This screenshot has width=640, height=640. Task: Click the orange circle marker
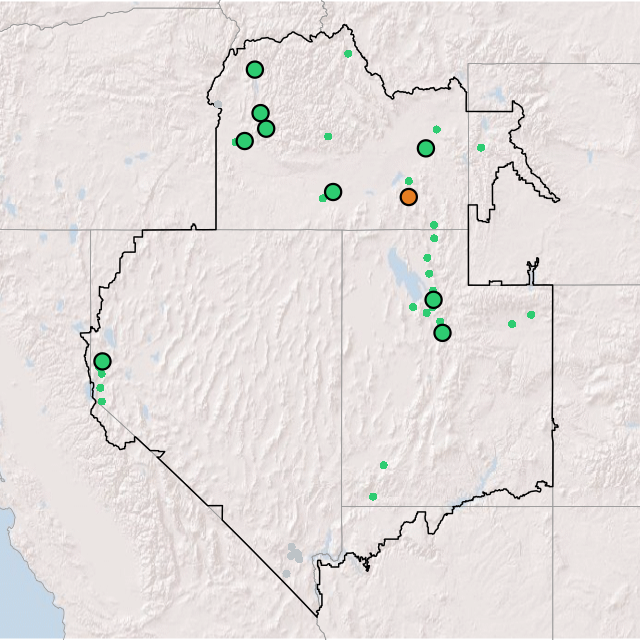tap(408, 197)
